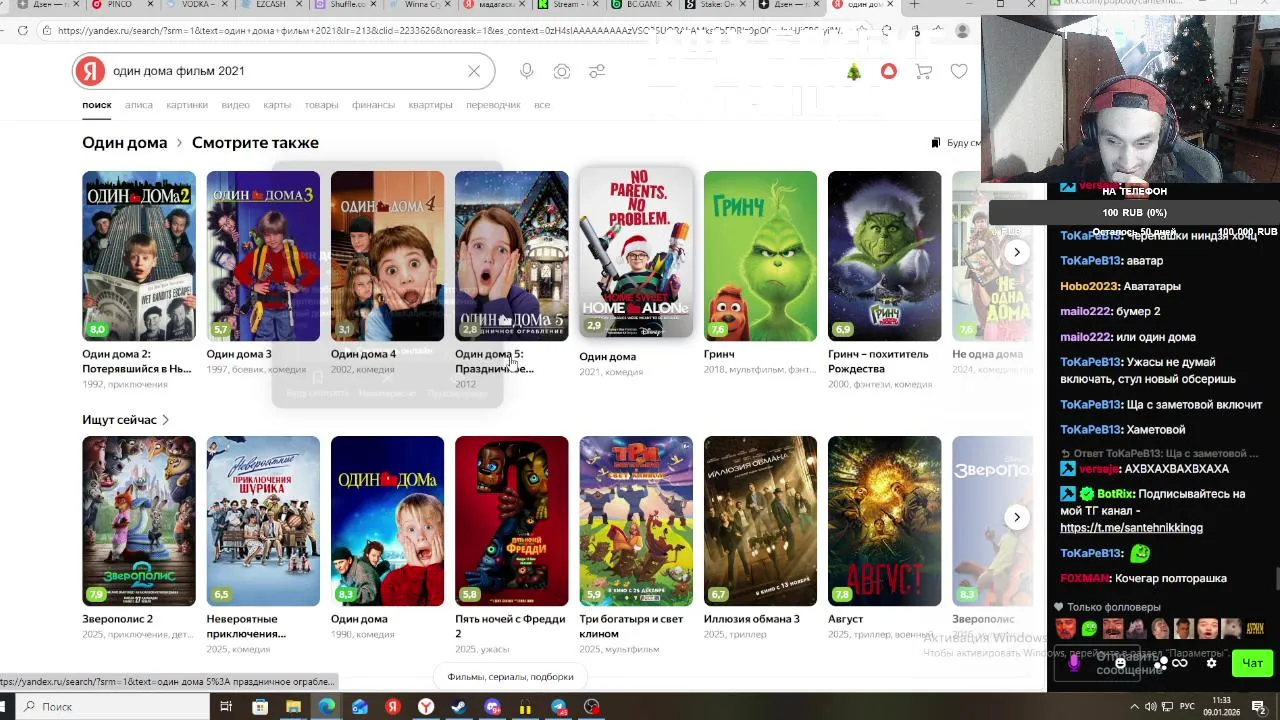Open the Telegram link in chat
The width and height of the screenshot is (1280, 720).
coord(1131,528)
